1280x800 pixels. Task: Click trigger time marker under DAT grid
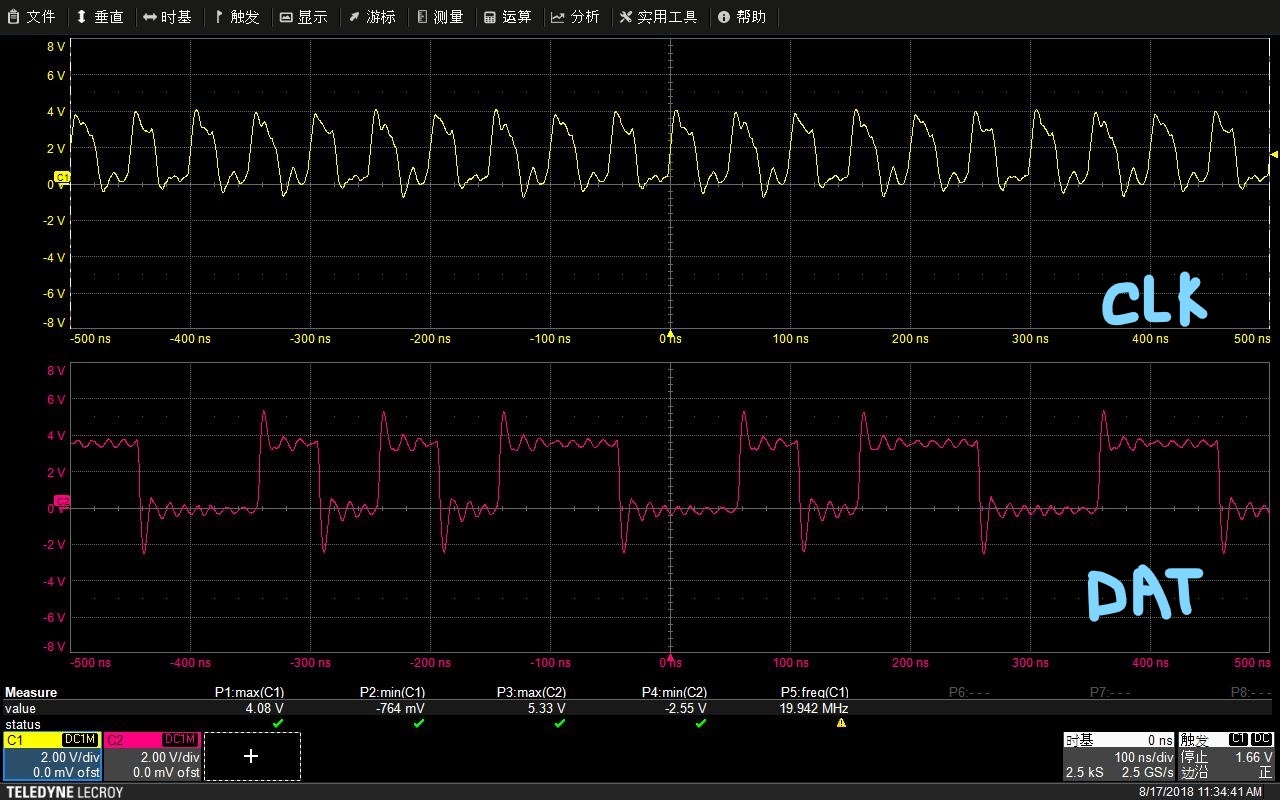point(671,655)
